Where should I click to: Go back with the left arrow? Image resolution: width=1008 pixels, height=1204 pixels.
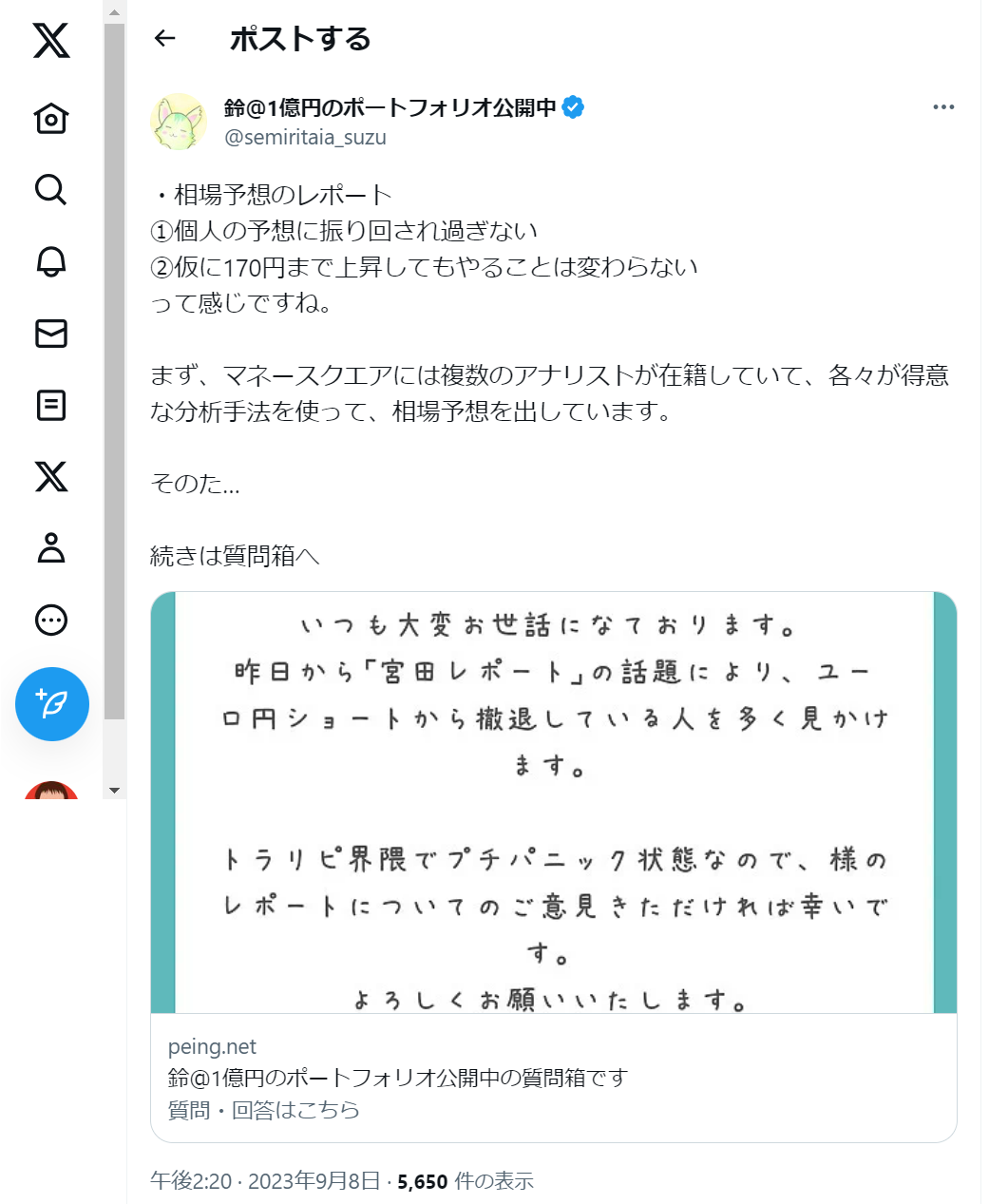click(x=165, y=38)
